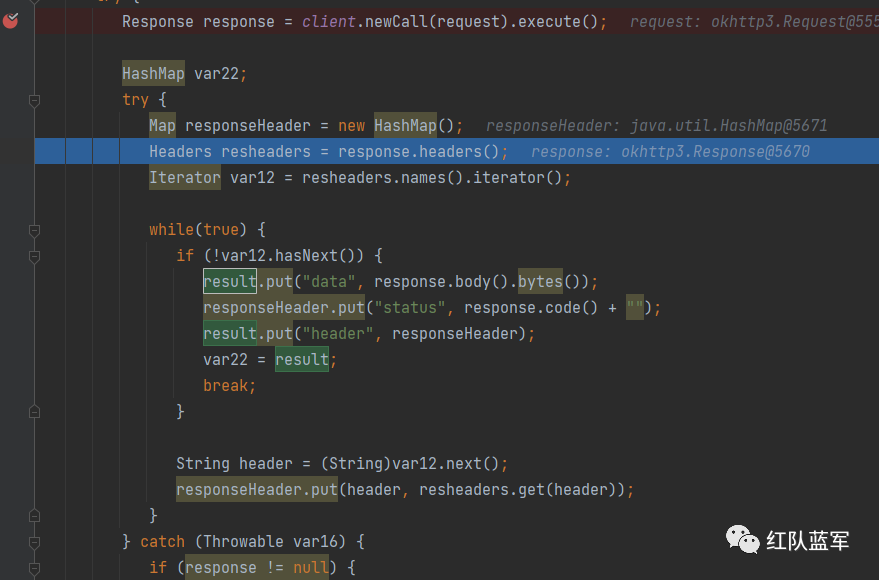
Task: Collapse the while(true) loop fold marker
Action: pos(34,230)
